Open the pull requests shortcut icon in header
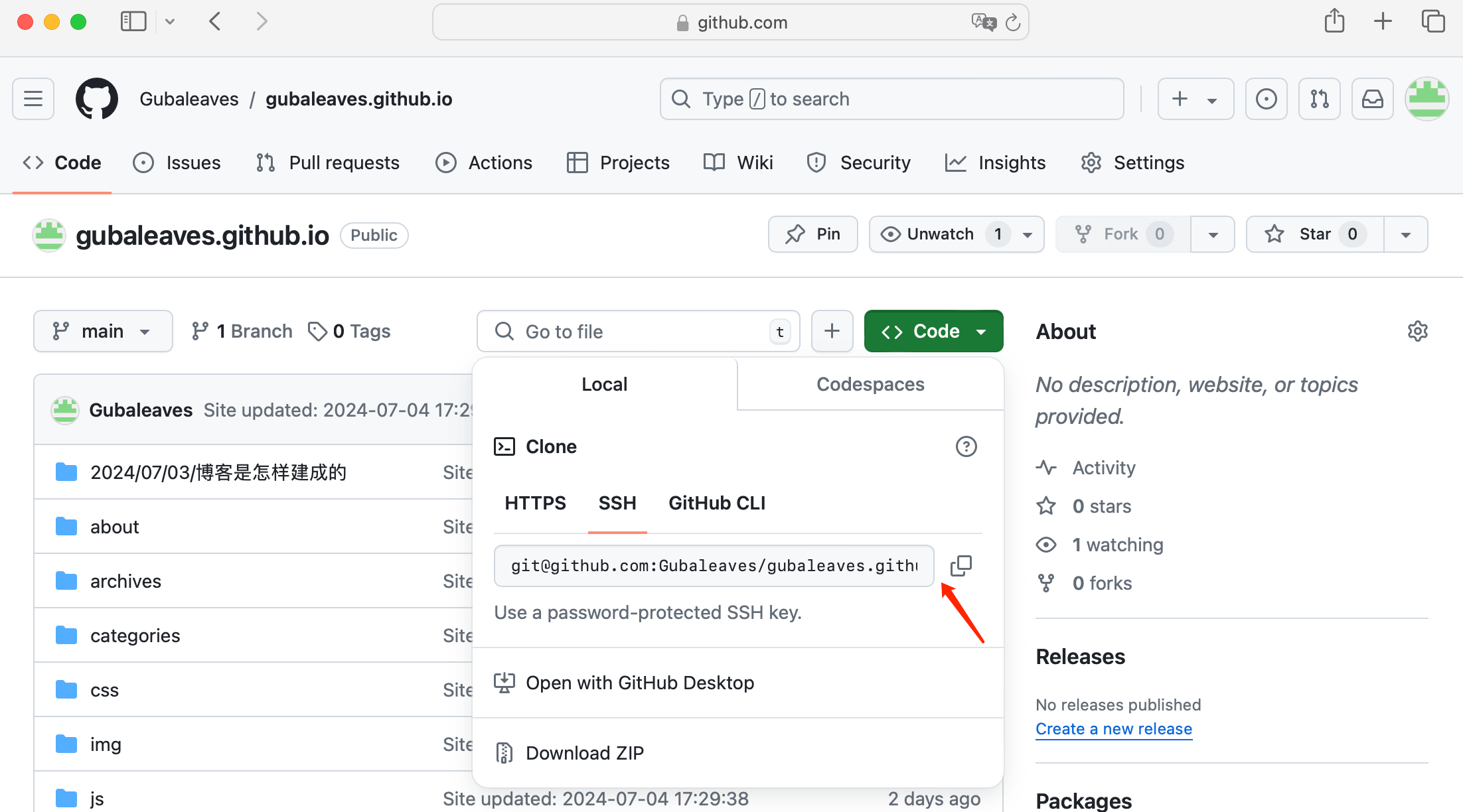The height and width of the screenshot is (812, 1463). [x=1319, y=99]
